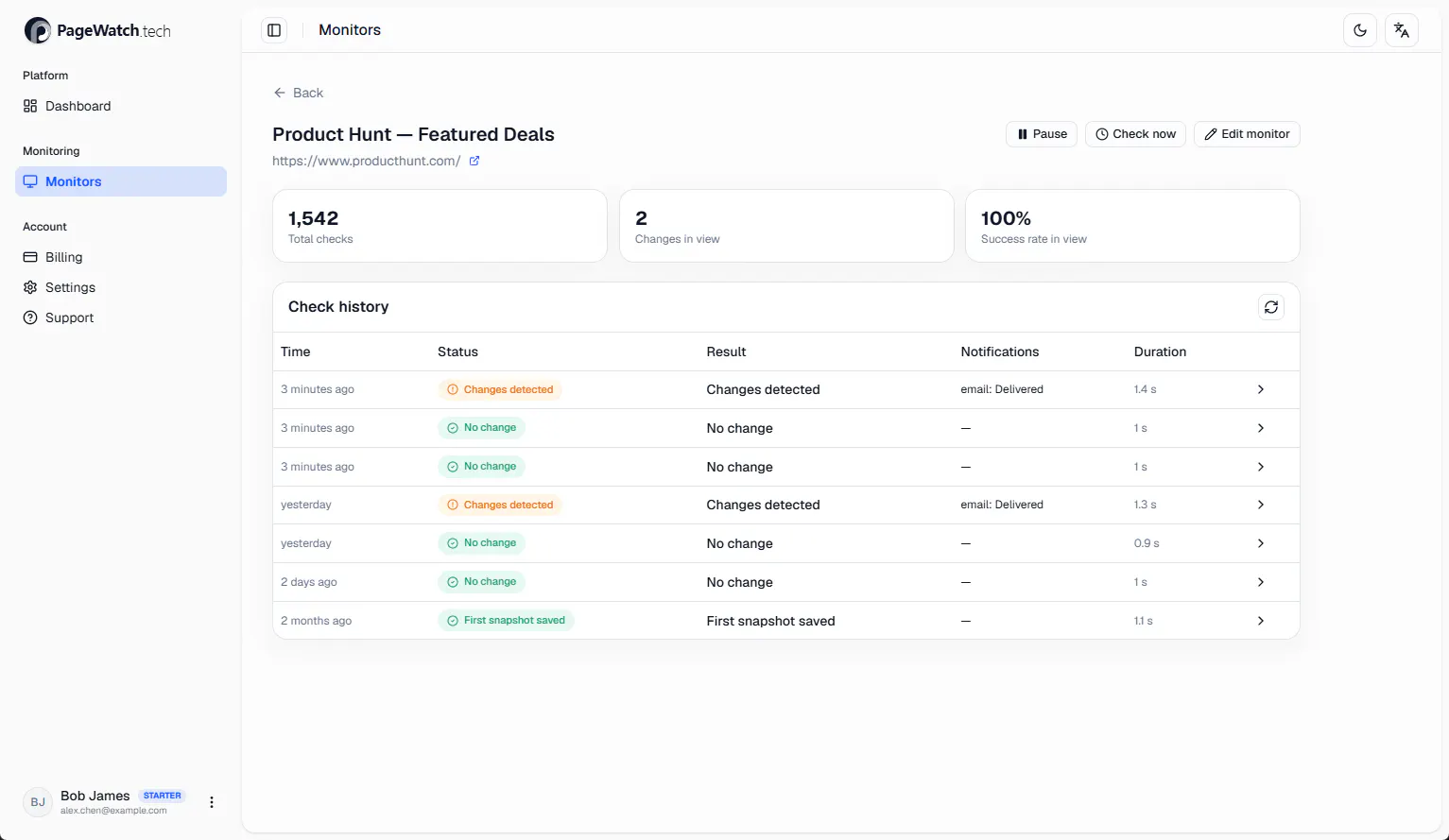Click the 100% Success rate card
The width and height of the screenshot is (1449, 840).
(1132, 226)
